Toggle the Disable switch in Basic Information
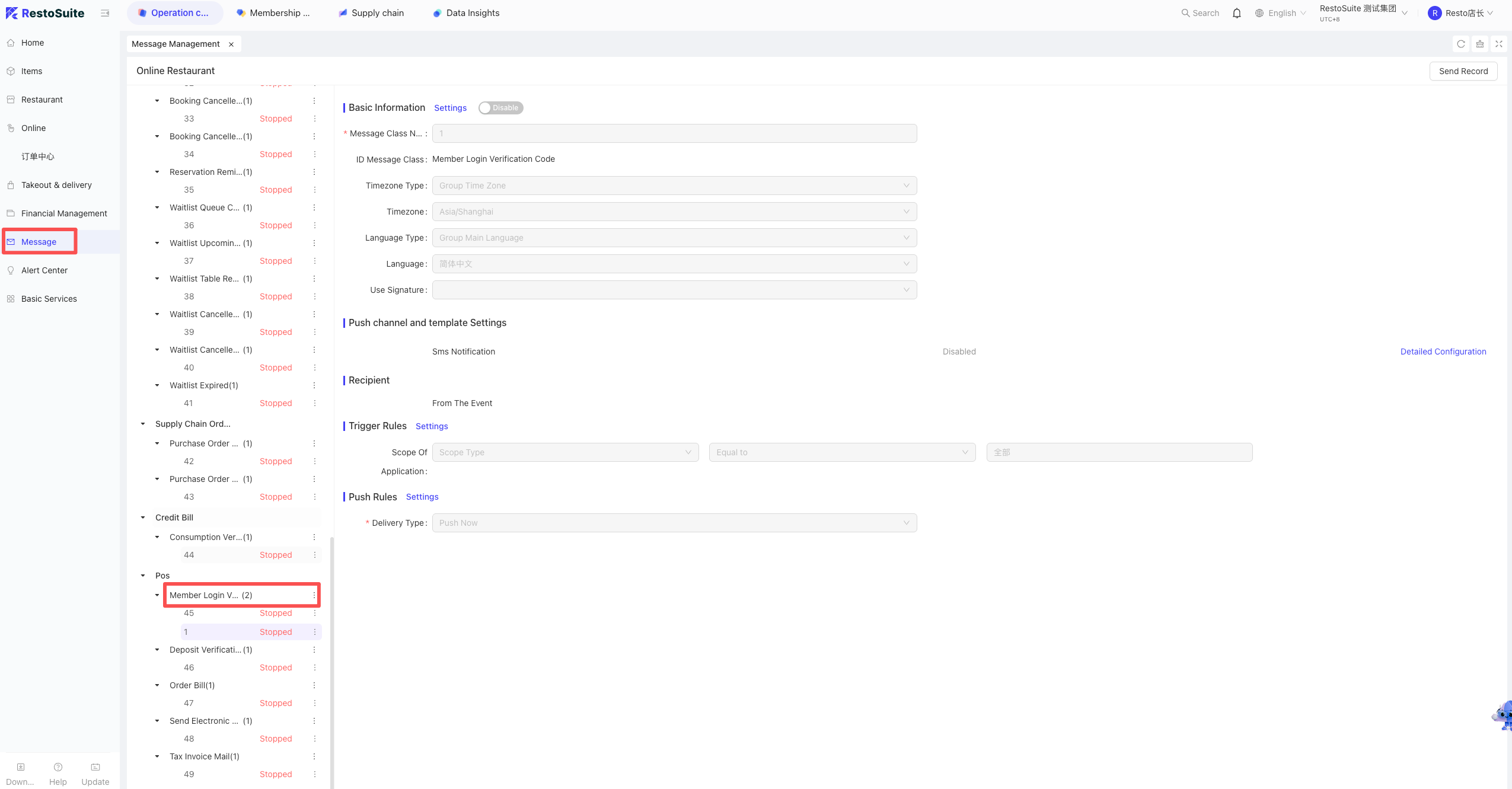Screen dimensions: 1512x789 501,108
